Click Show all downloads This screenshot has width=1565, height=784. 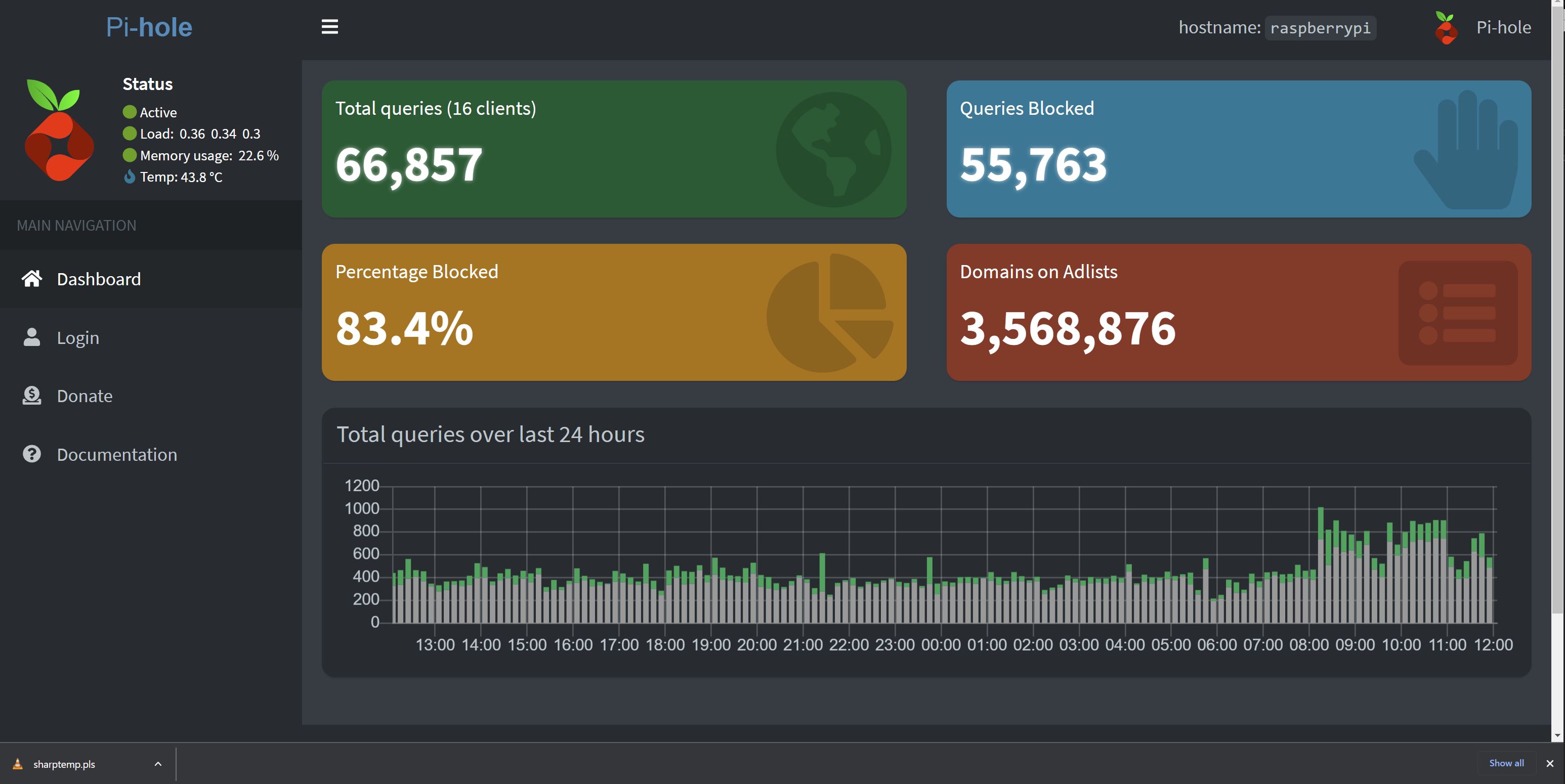1506,763
